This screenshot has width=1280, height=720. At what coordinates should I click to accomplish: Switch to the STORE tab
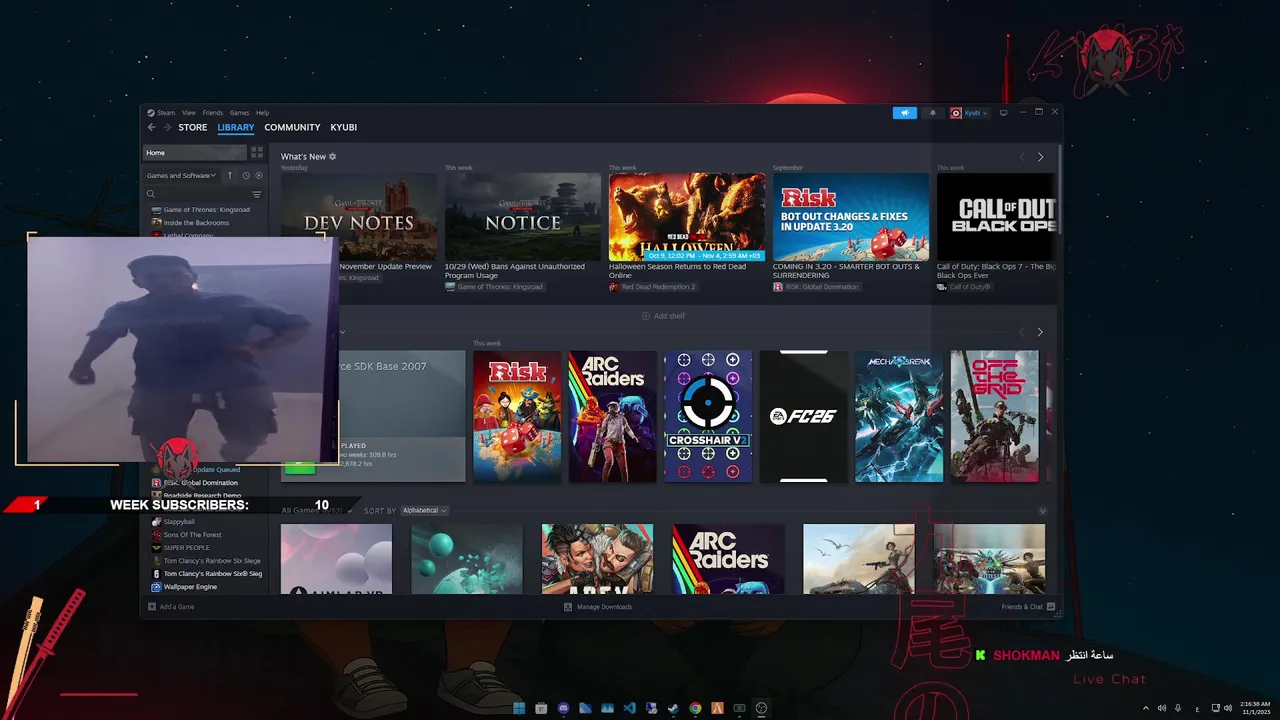[193, 127]
